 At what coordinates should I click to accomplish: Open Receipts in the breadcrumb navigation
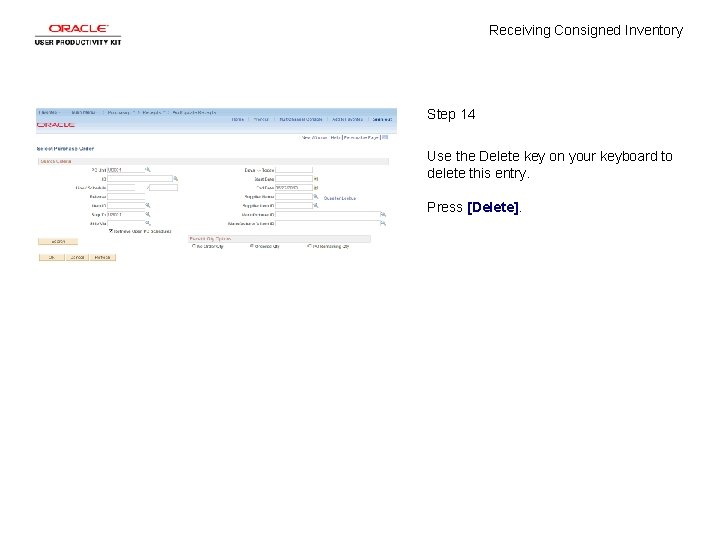click(x=152, y=112)
